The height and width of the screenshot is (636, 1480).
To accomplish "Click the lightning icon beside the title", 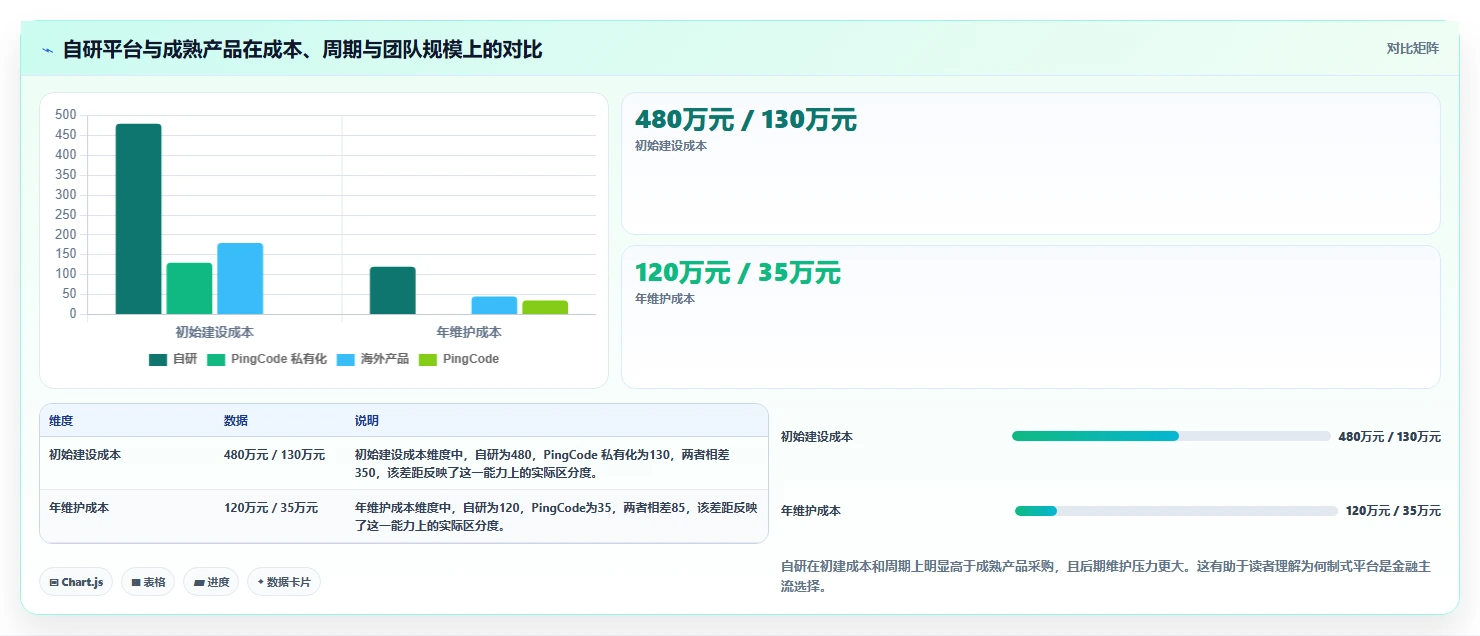I will (47, 50).
